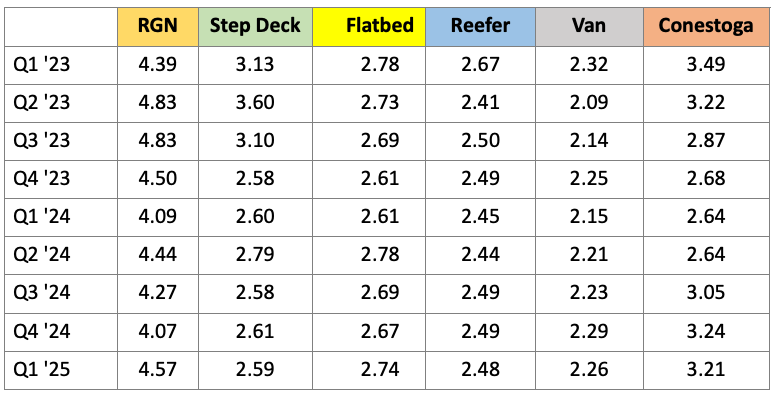Click Flatbed value 2.74 in Q1 '25
777x396 pixels.
click(x=380, y=369)
